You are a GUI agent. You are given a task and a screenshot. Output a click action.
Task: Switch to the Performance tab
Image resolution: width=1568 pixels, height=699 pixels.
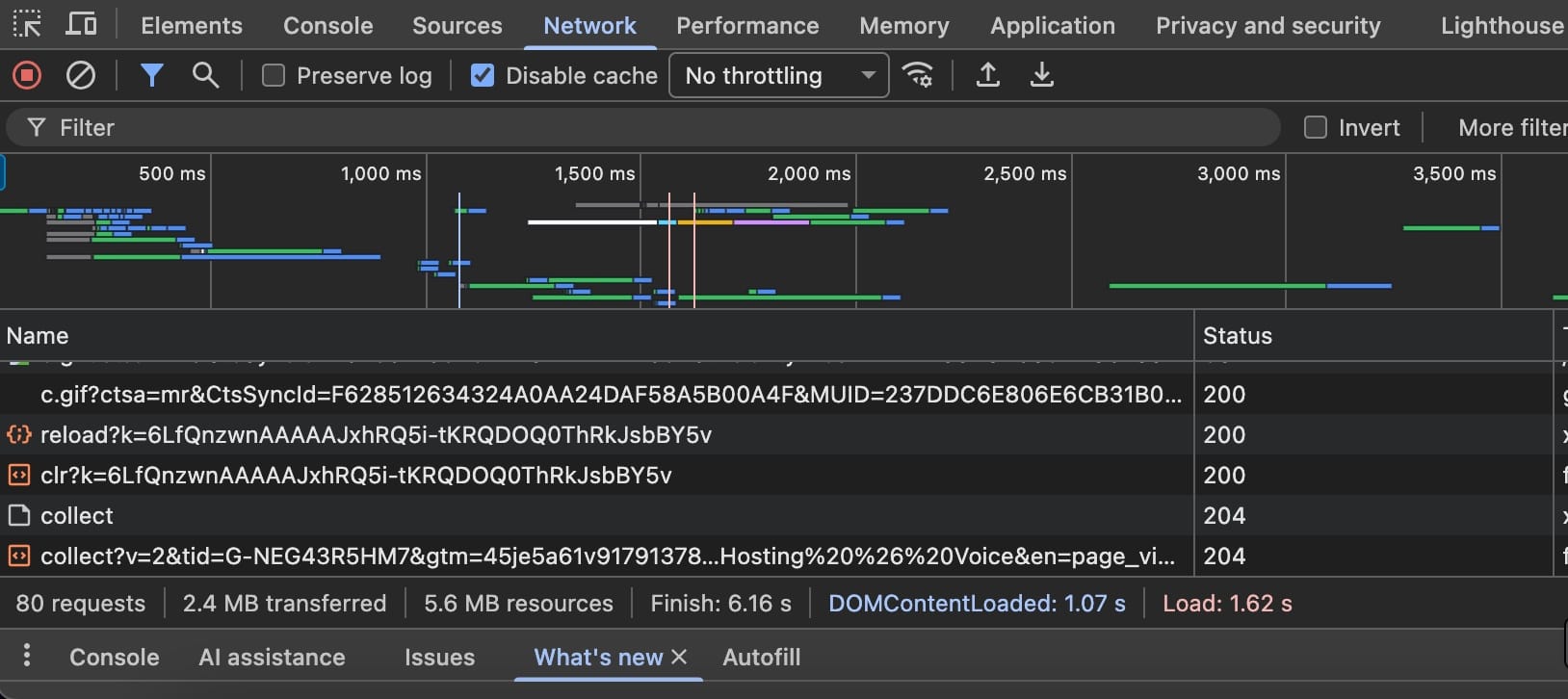pyautogui.click(x=747, y=25)
